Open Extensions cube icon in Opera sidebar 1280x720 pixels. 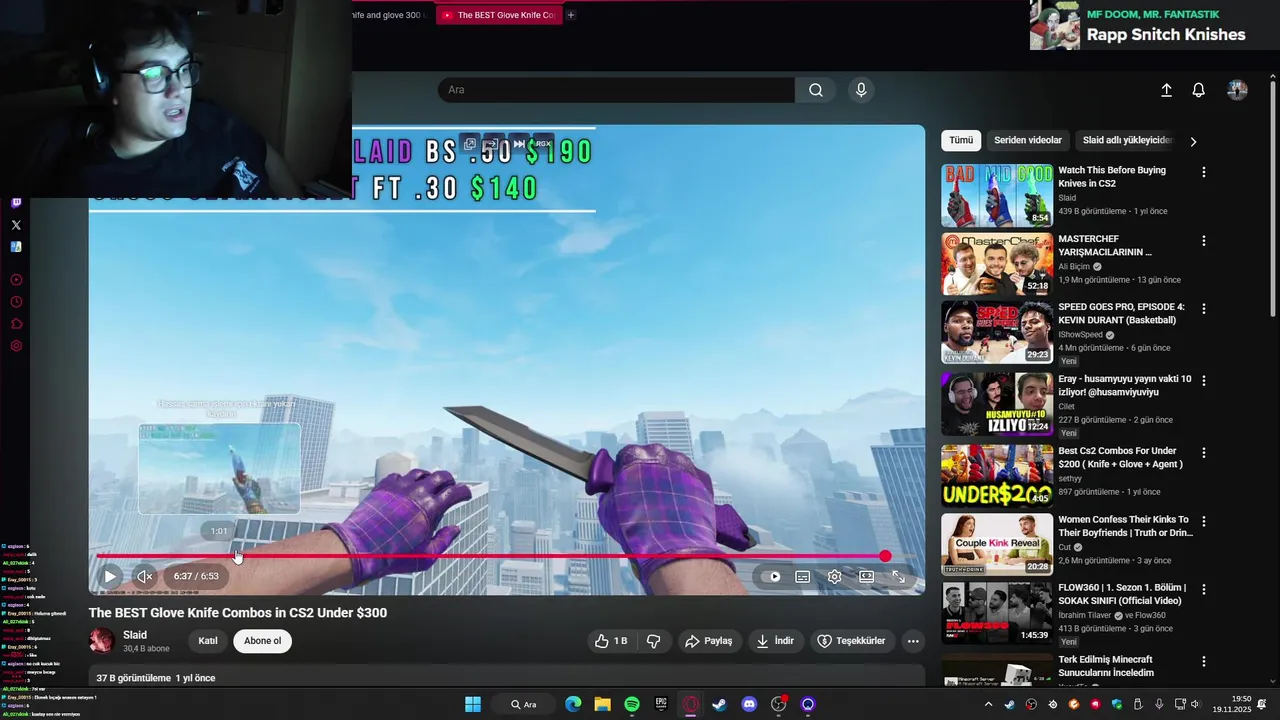pos(16,324)
